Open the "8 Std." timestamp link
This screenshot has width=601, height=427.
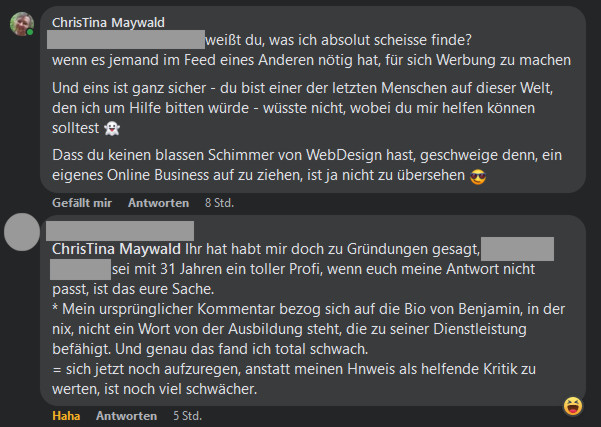[x=218, y=202]
